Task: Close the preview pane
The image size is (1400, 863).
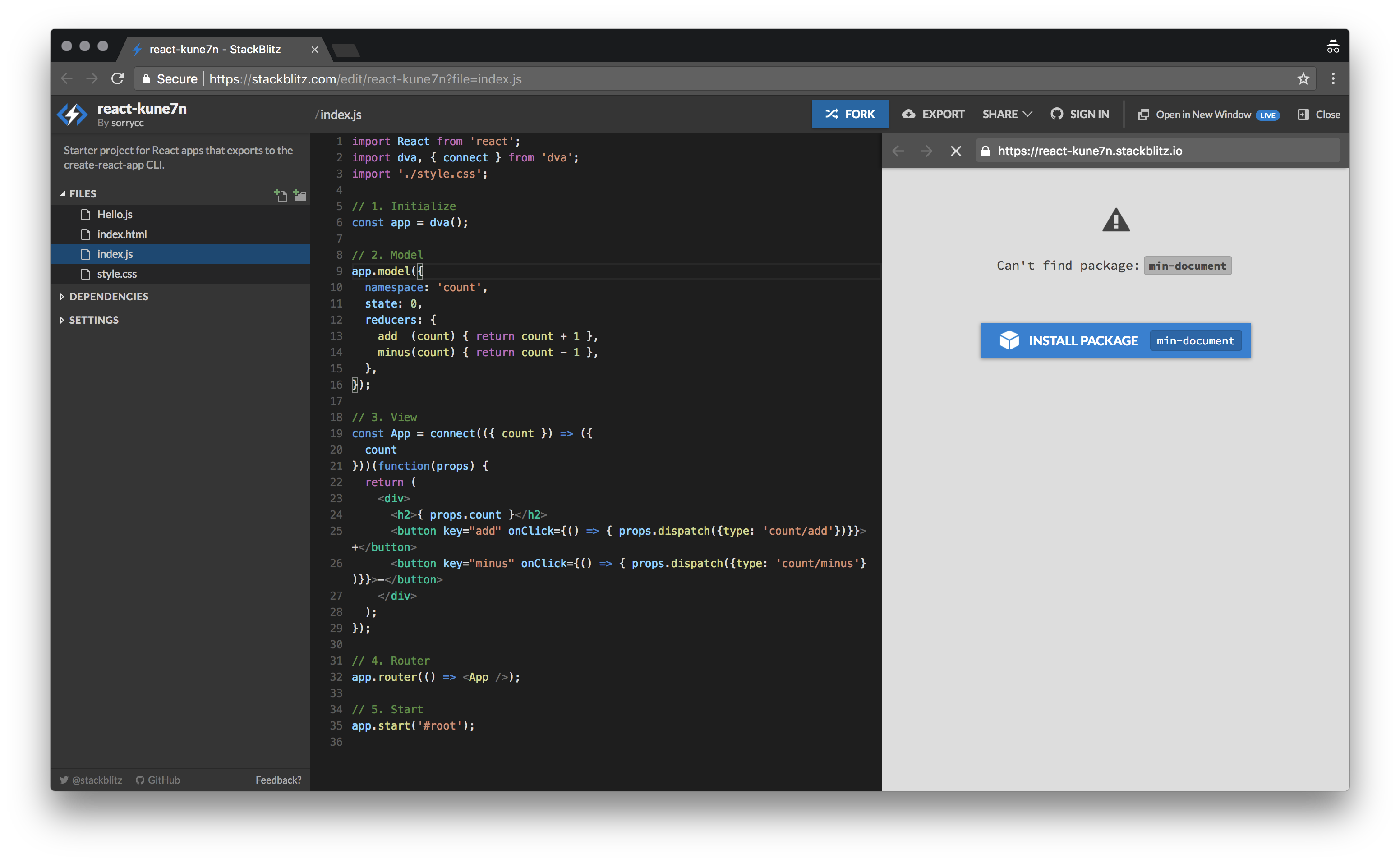Action: point(1318,115)
